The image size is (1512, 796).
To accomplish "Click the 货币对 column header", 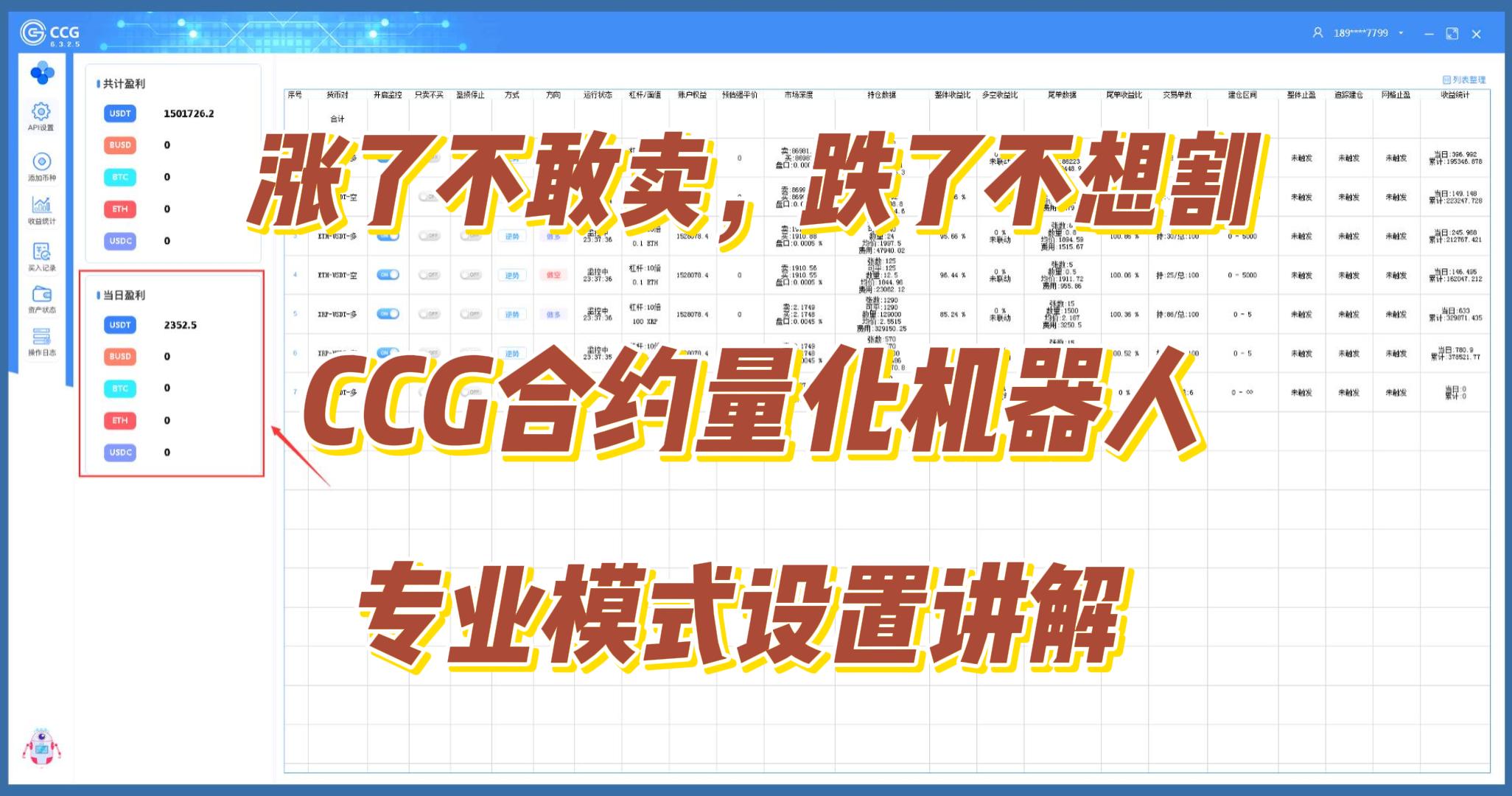I will click(x=337, y=95).
